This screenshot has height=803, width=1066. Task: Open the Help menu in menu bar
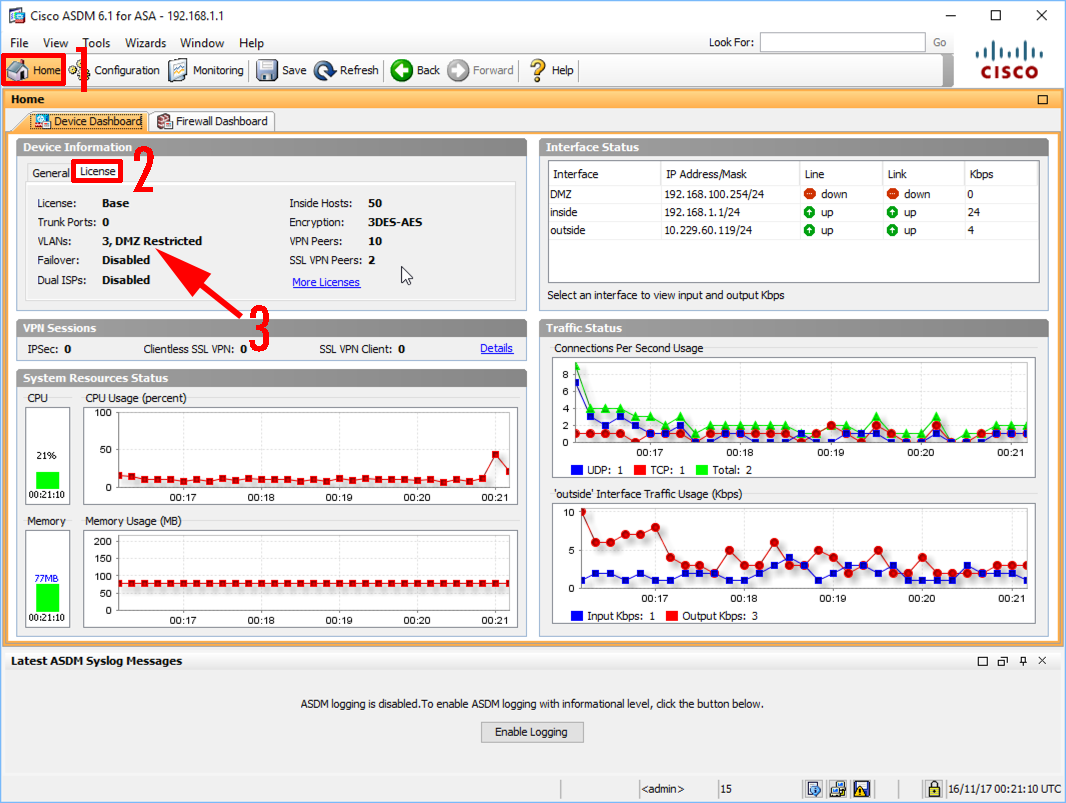(x=251, y=43)
